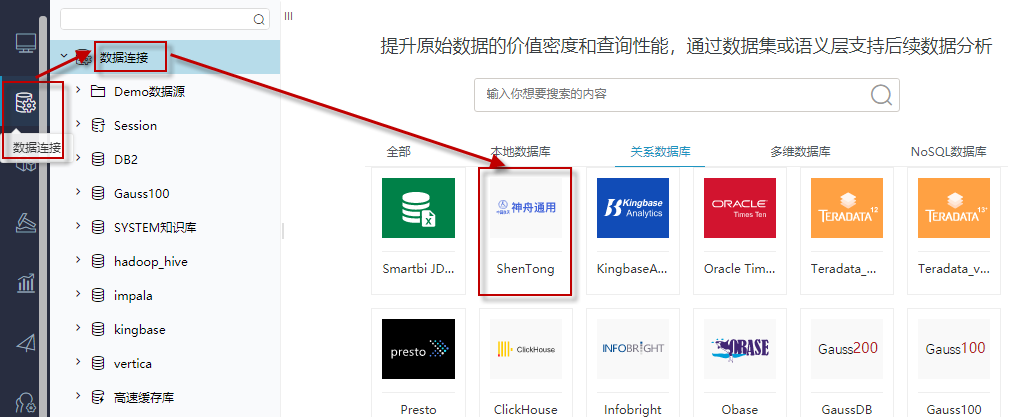Select the Obase logo tile

[739, 349]
